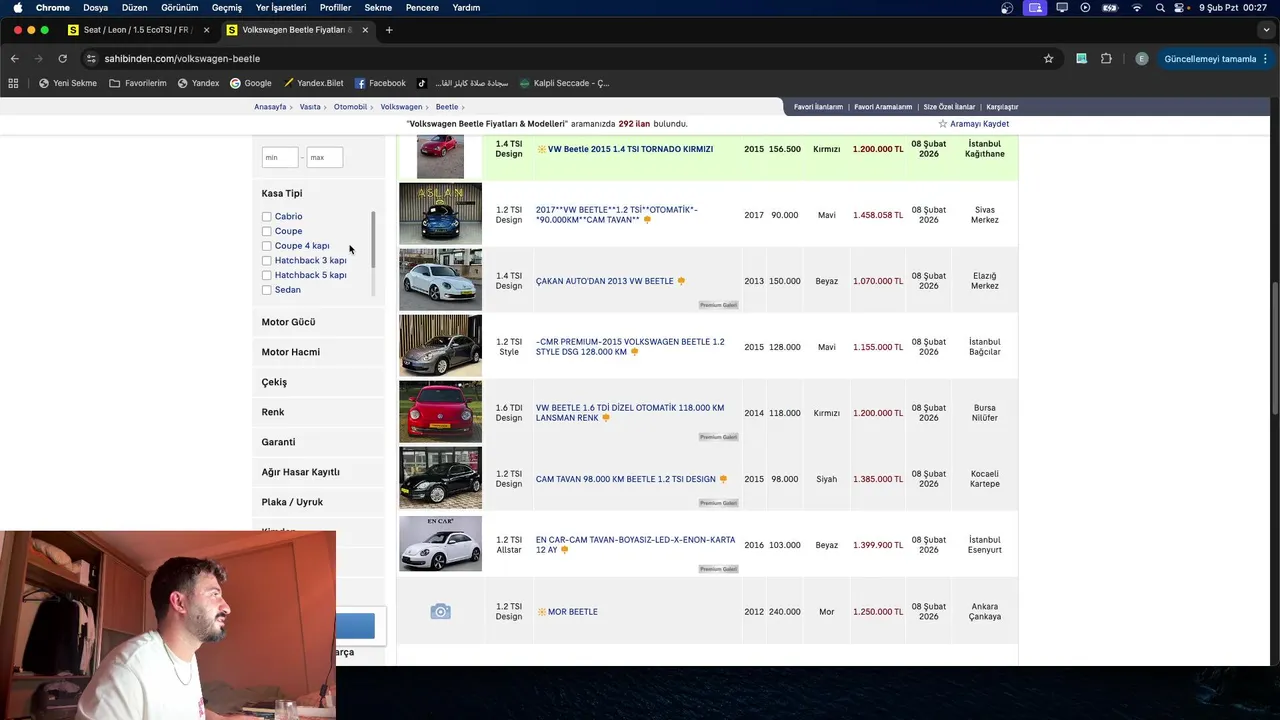The width and height of the screenshot is (1280, 720).
Task: Go back with the browser back arrow
Action: coord(15,59)
